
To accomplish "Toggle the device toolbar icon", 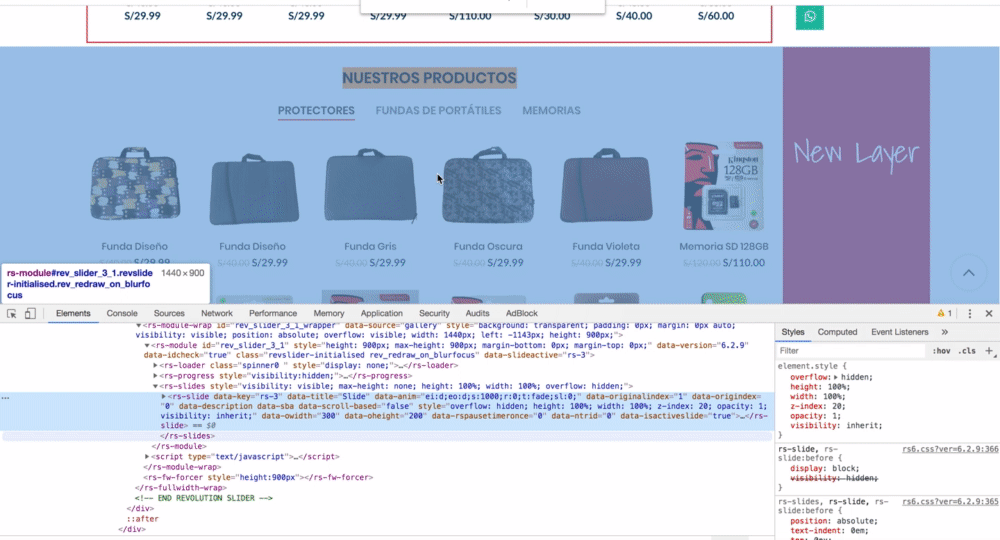I will click(30, 314).
